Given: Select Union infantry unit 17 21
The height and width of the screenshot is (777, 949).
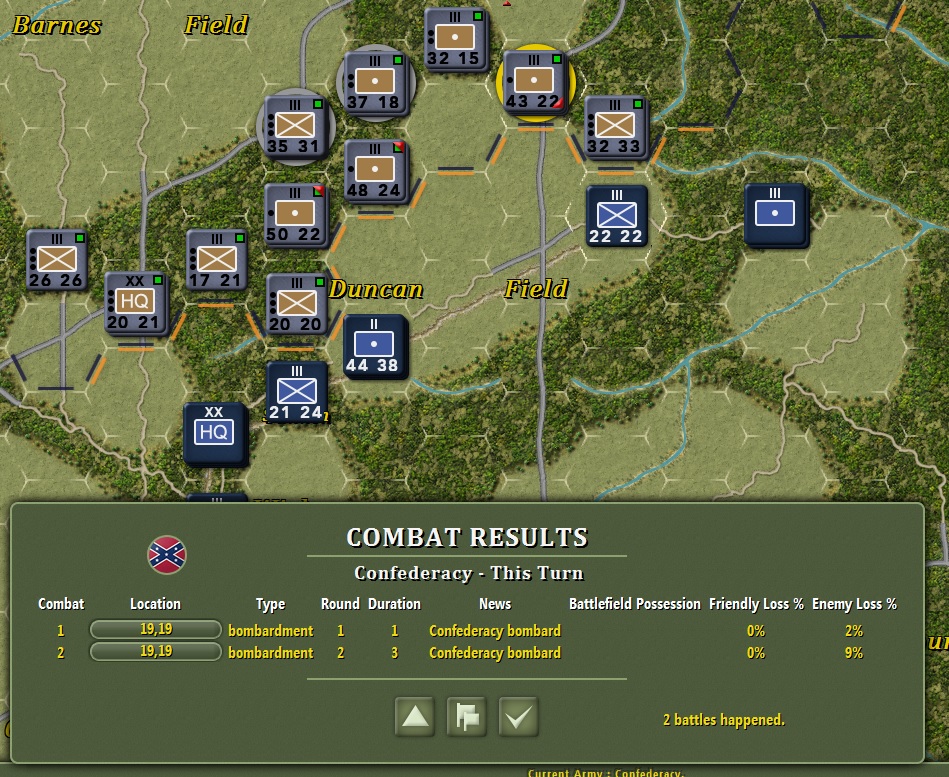Looking at the screenshot, I should 217,260.
